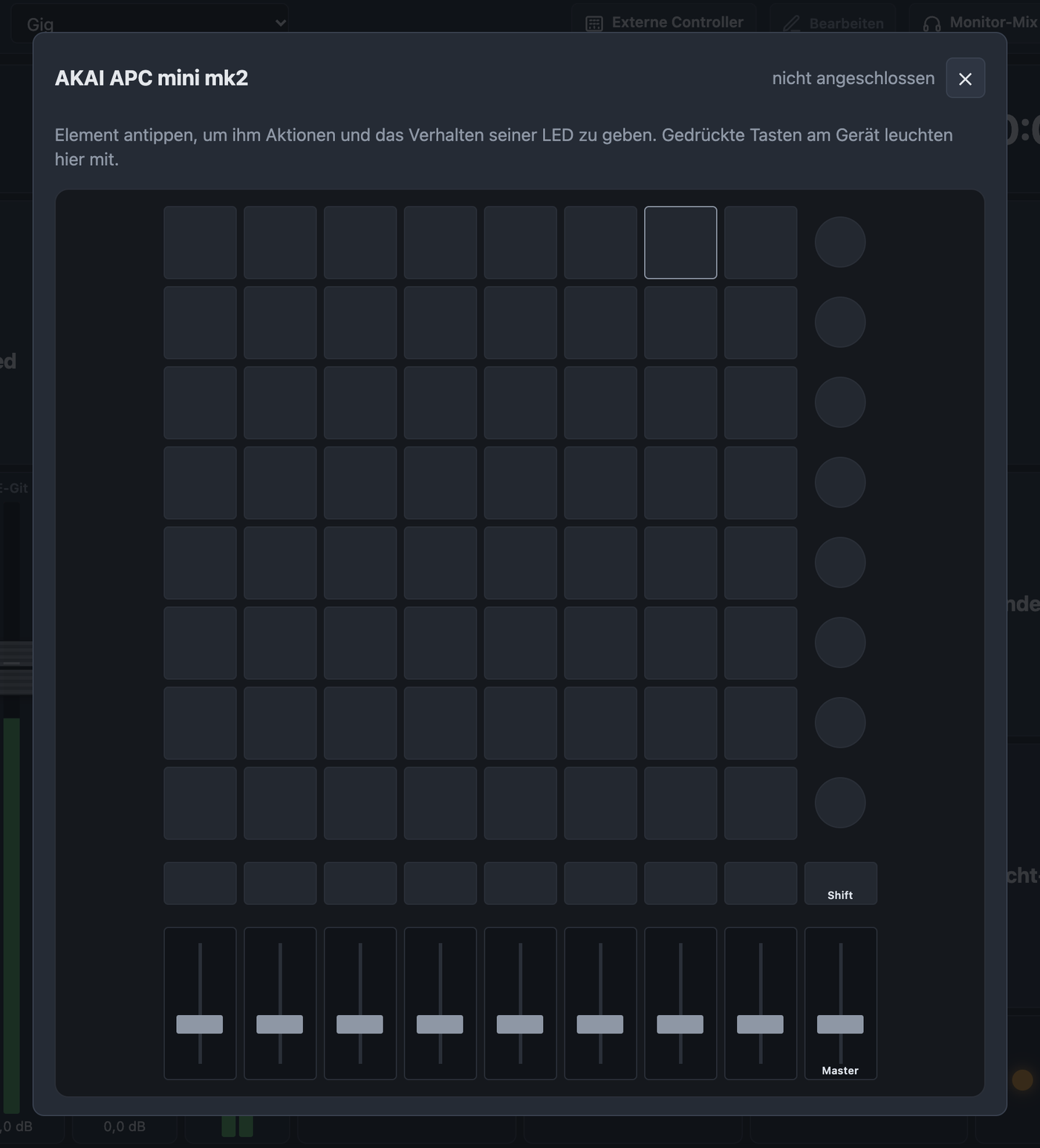This screenshot has width=1040, height=1148.
Task: Click the Bearbeiten button in background toolbar
Action: click(833, 23)
